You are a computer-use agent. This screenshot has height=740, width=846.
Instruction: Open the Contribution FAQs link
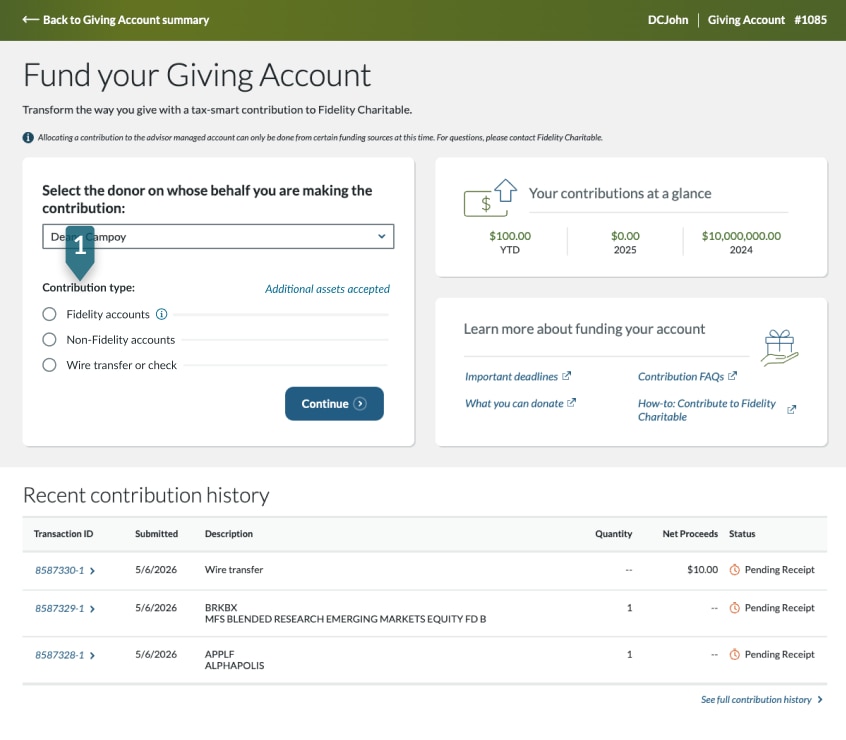[x=681, y=376]
